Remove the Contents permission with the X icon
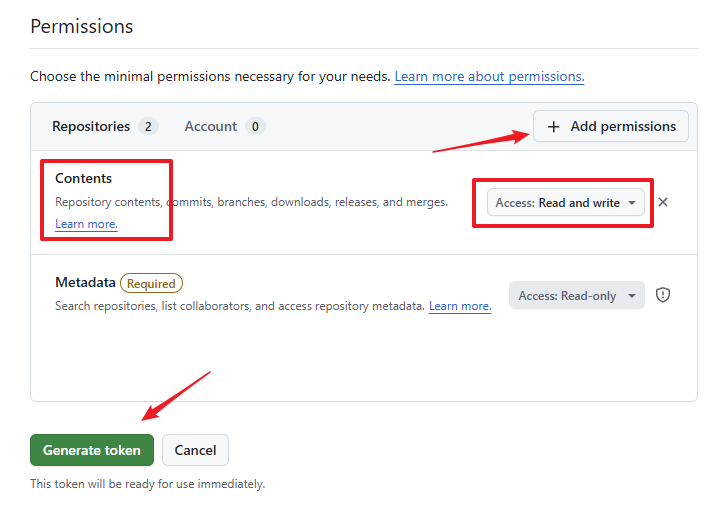708x509 pixels. (663, 202)
